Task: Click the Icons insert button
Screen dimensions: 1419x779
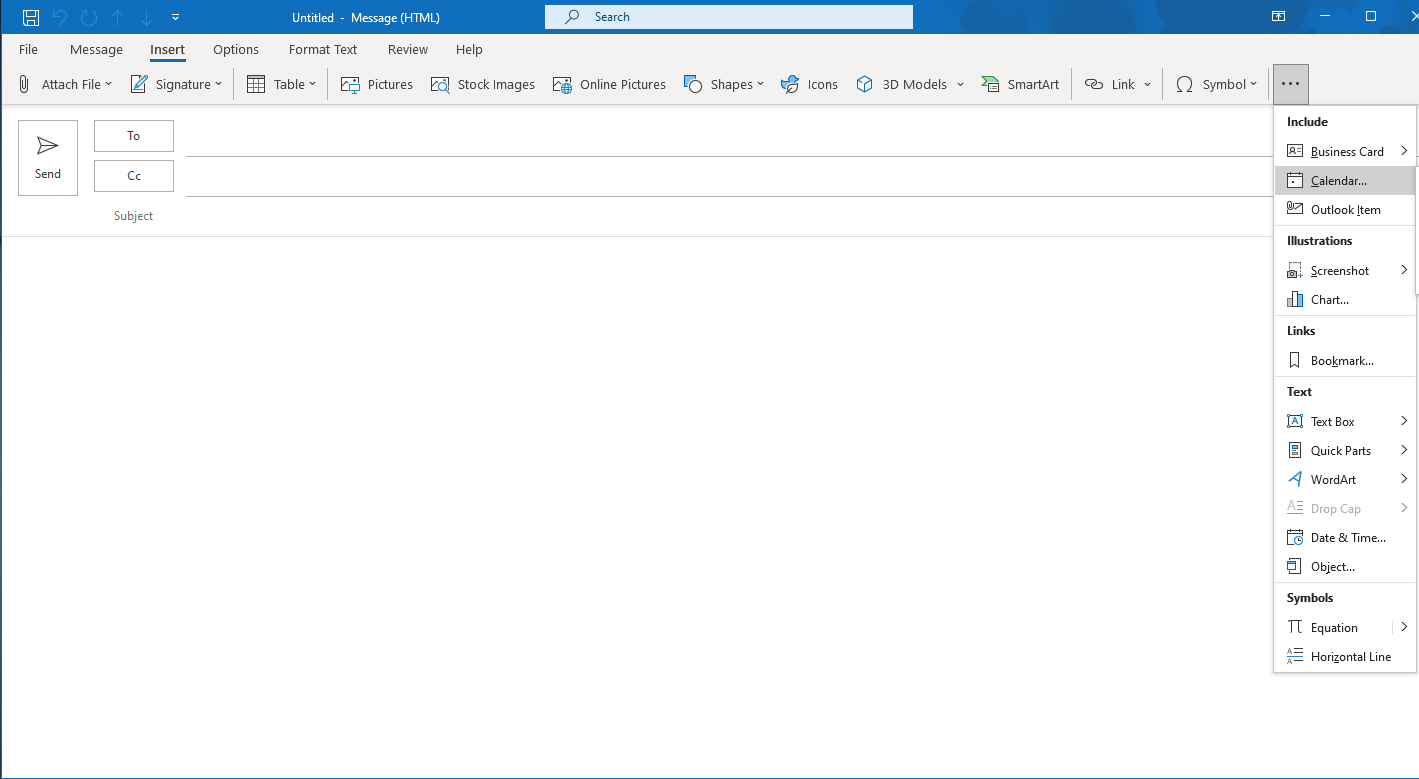Action: tap(809, 84)
